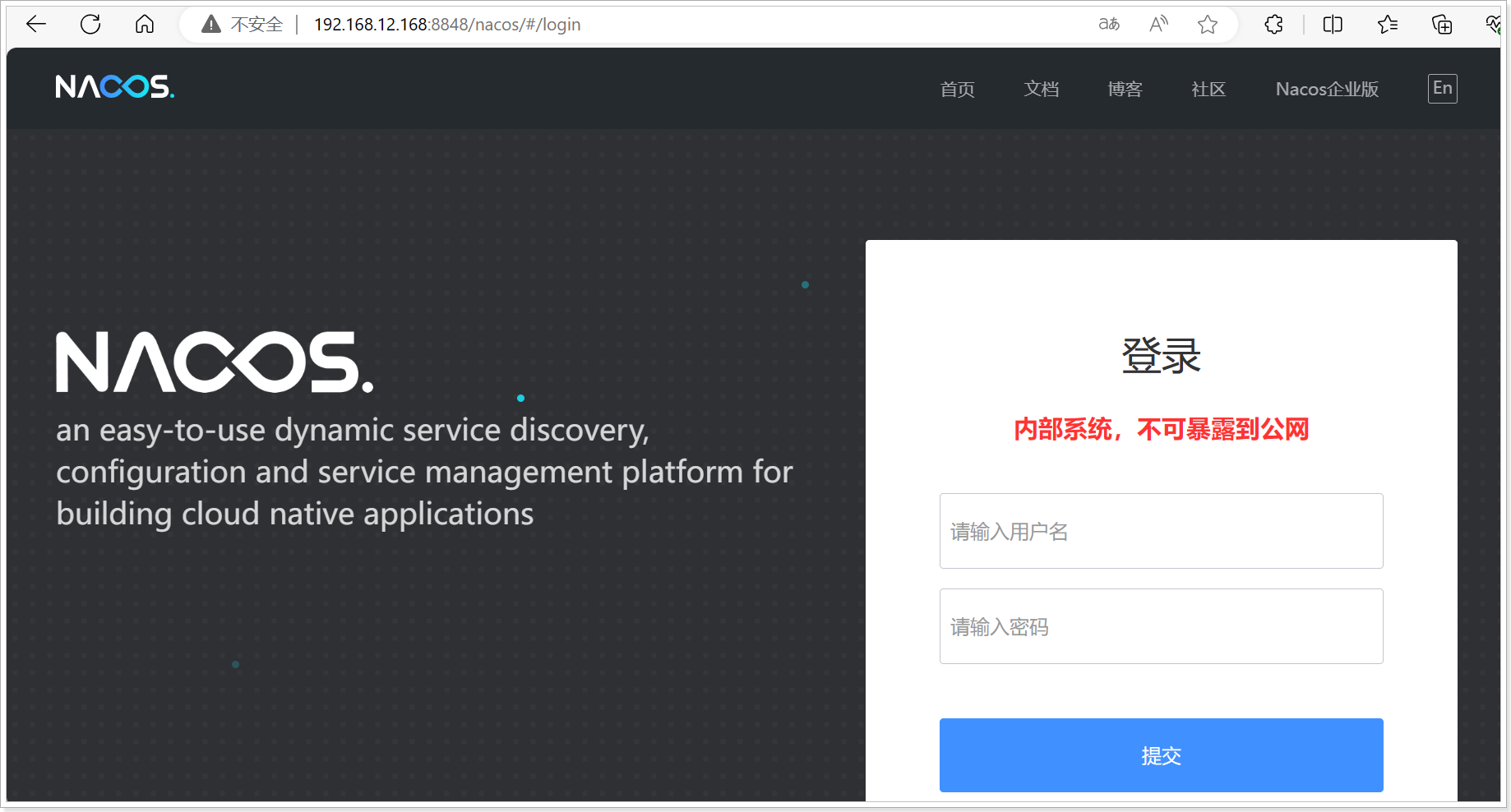Viewport: 1511px width, 812px height.
Task: Click the 不安全 label in address bar
Action: (x=256, y=25)
